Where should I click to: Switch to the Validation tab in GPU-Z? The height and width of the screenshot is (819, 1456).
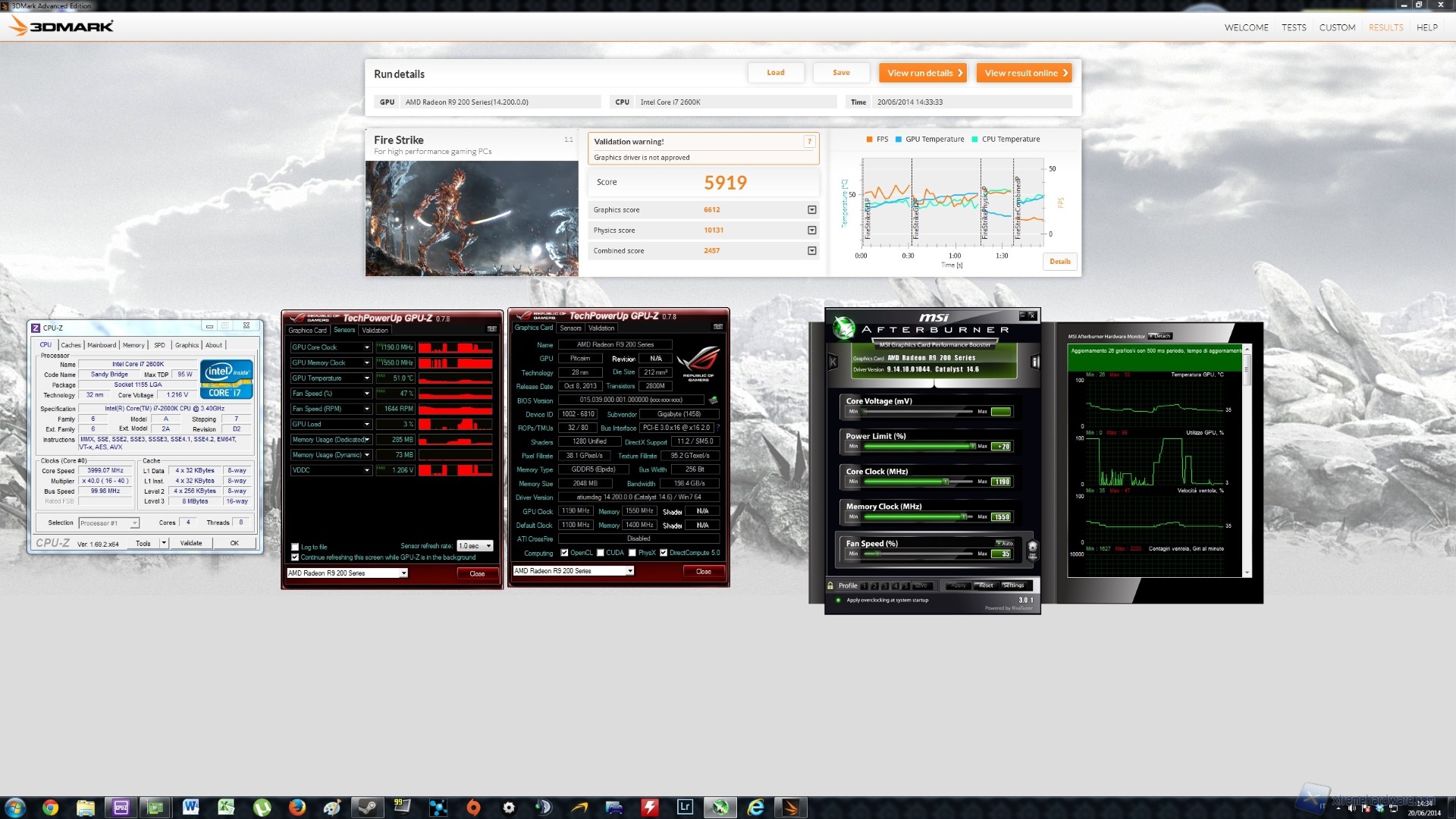(x=375, y=330)
